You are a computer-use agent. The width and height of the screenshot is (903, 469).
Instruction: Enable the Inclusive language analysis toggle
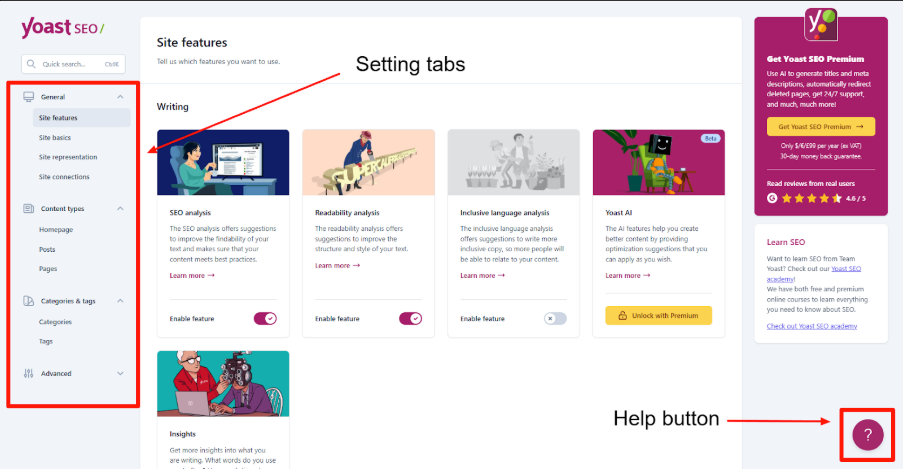pyautogui.click(x=555, y=319)
